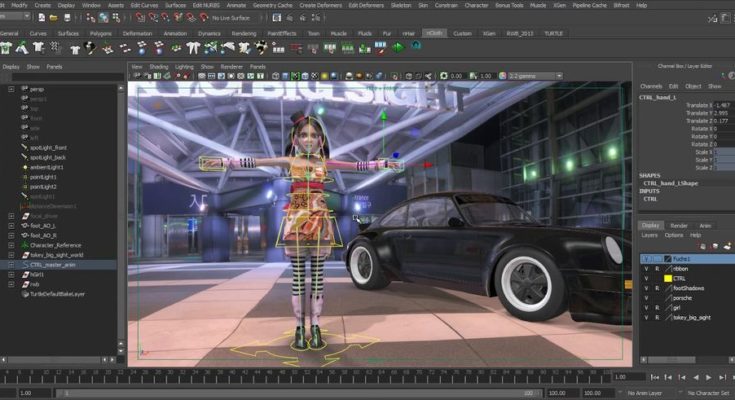
Task: Save the scene with the floppy disk icon
Action: coord(68,18)
